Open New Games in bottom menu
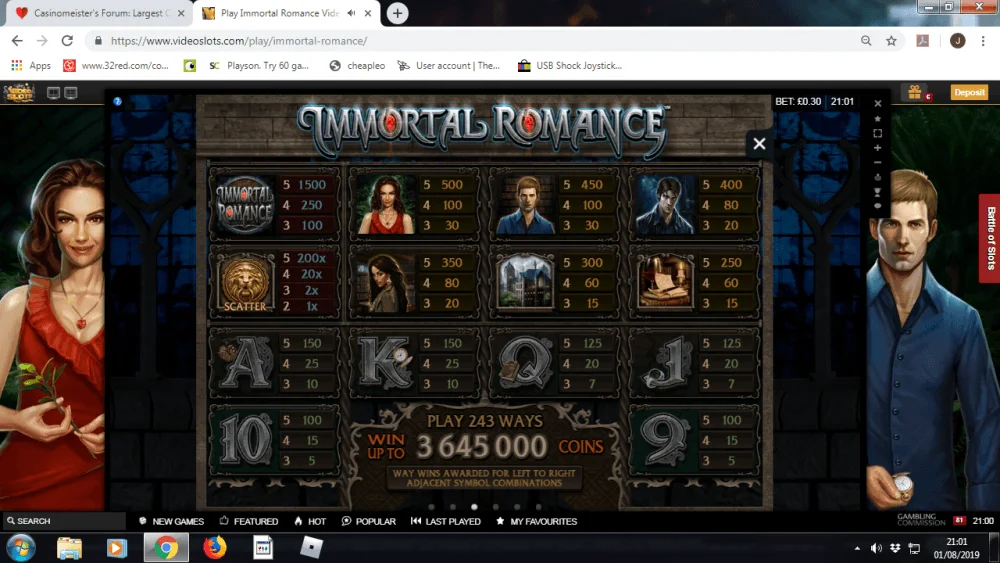This screenshot has height=563, width=1000. point(172,521)
